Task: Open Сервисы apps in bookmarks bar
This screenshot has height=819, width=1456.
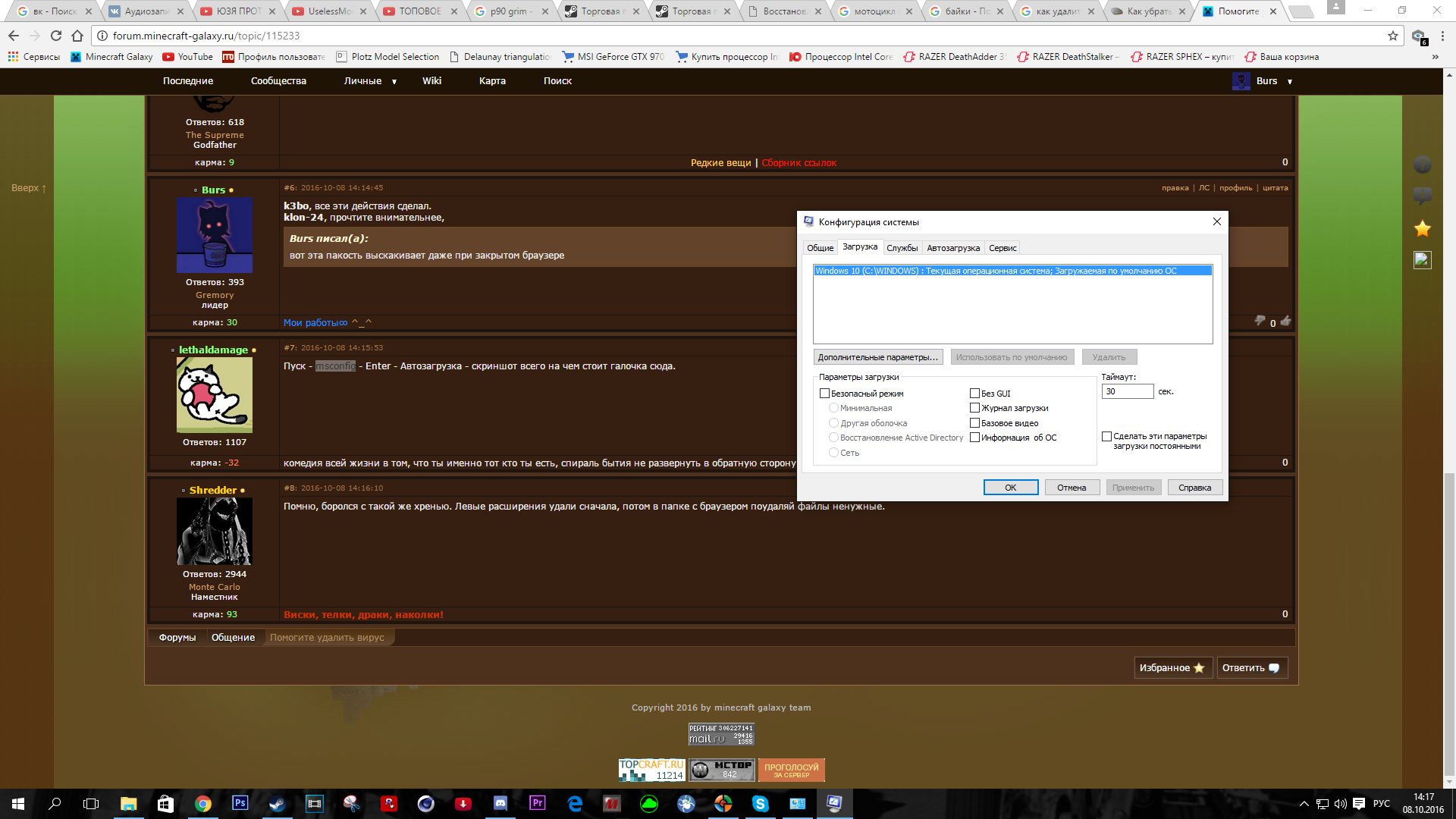Action: [x=33, y=57]
